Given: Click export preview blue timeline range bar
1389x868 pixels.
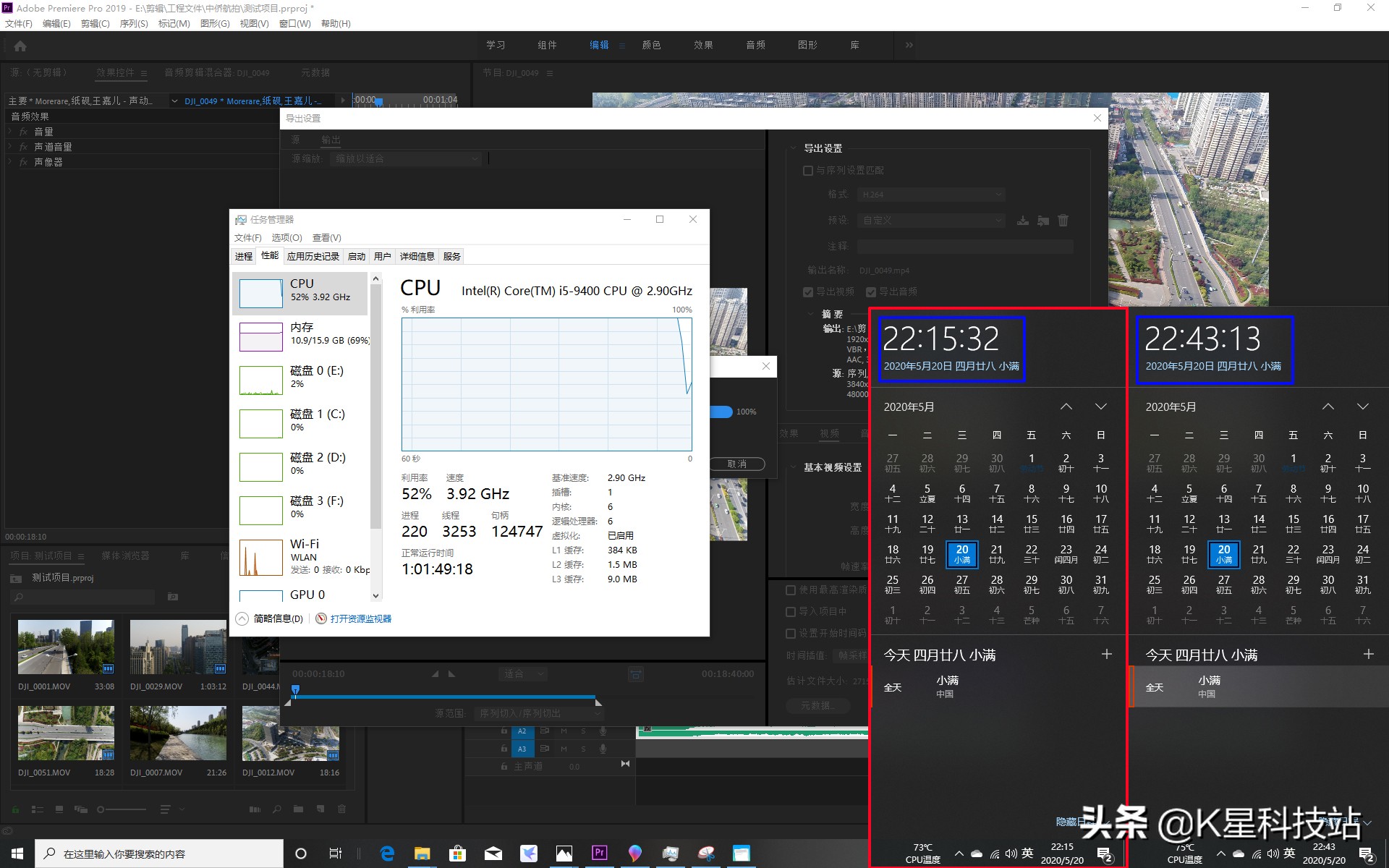Looking at the screenshot, I should tap(444, 697).
